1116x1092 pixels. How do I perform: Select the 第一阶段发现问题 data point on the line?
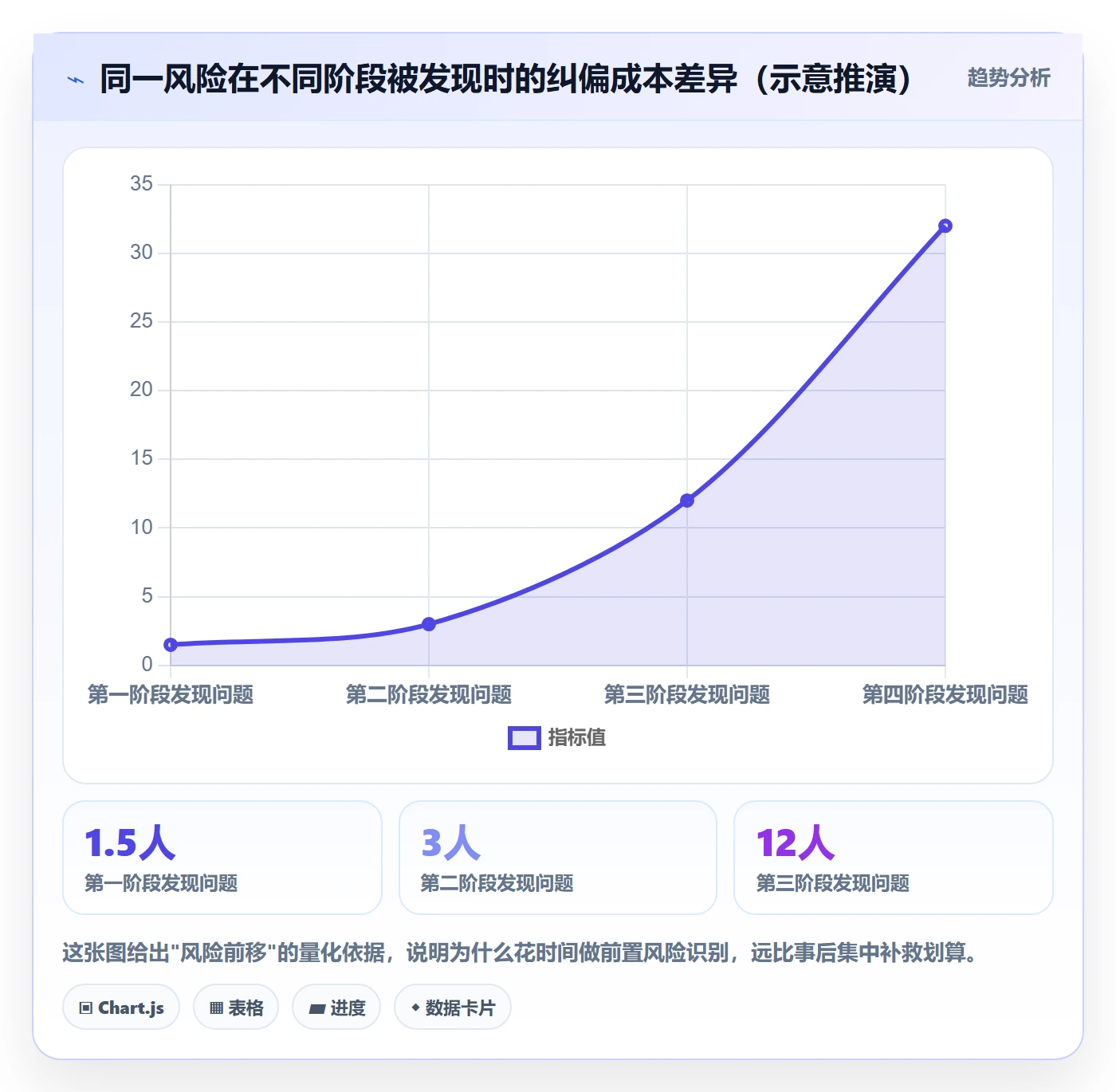coord(171,645)
